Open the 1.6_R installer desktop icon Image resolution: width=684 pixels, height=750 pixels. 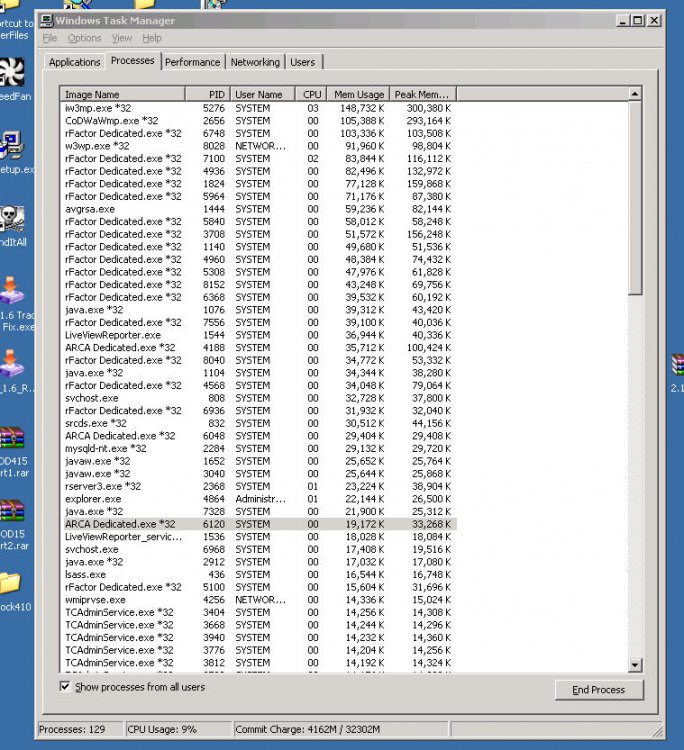coord(11,364)
